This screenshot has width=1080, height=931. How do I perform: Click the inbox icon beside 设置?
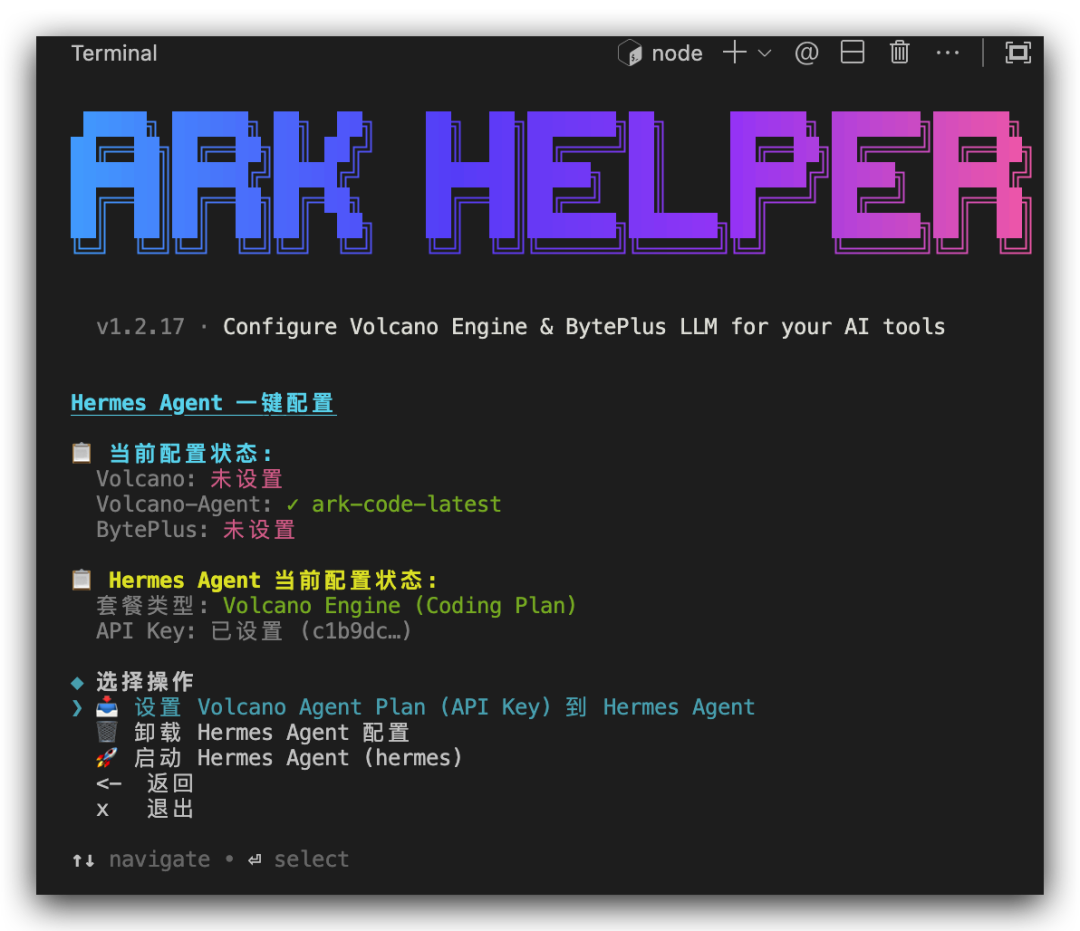[x=107, y=707]
